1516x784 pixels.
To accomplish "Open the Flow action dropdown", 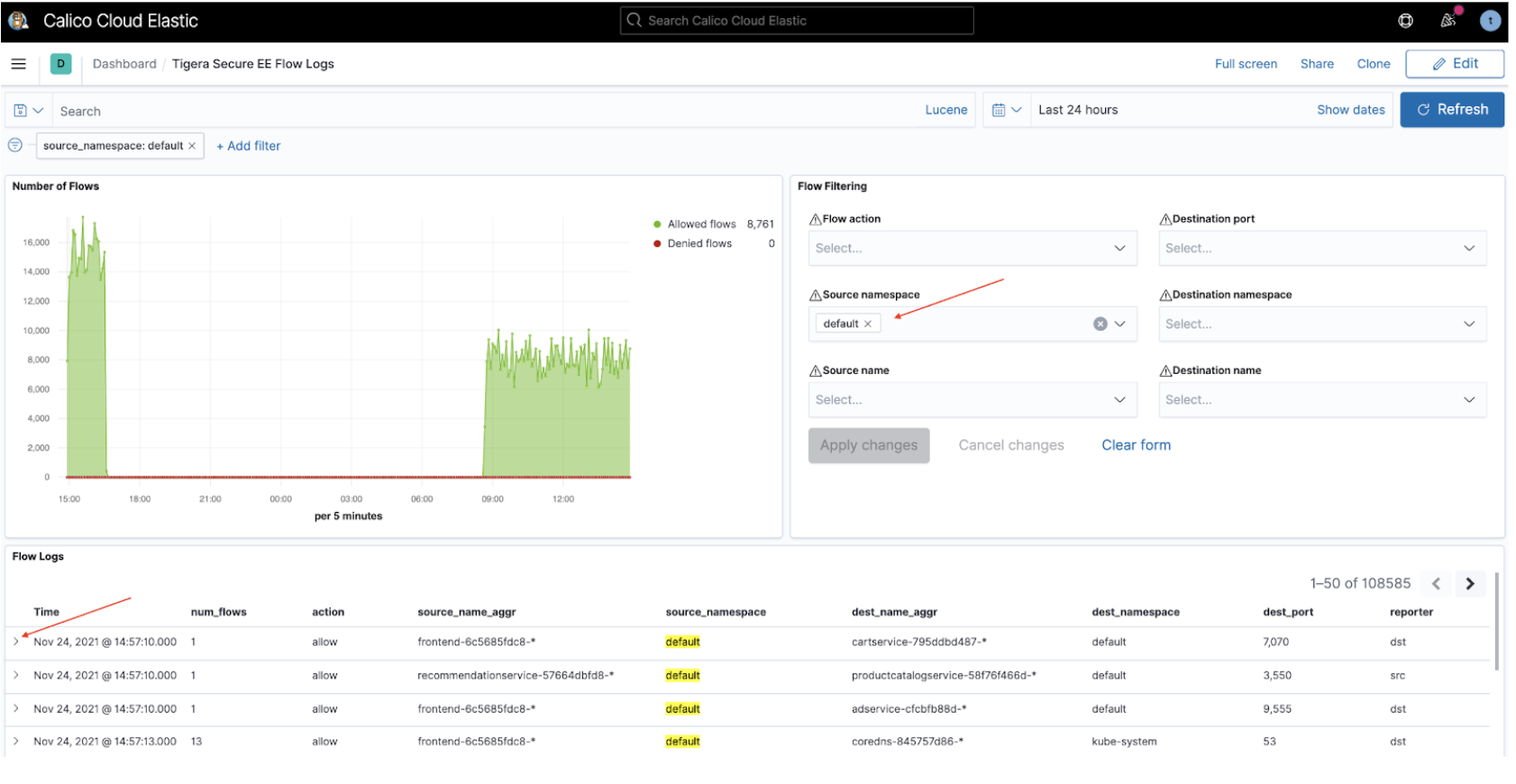I will [972, 248].
